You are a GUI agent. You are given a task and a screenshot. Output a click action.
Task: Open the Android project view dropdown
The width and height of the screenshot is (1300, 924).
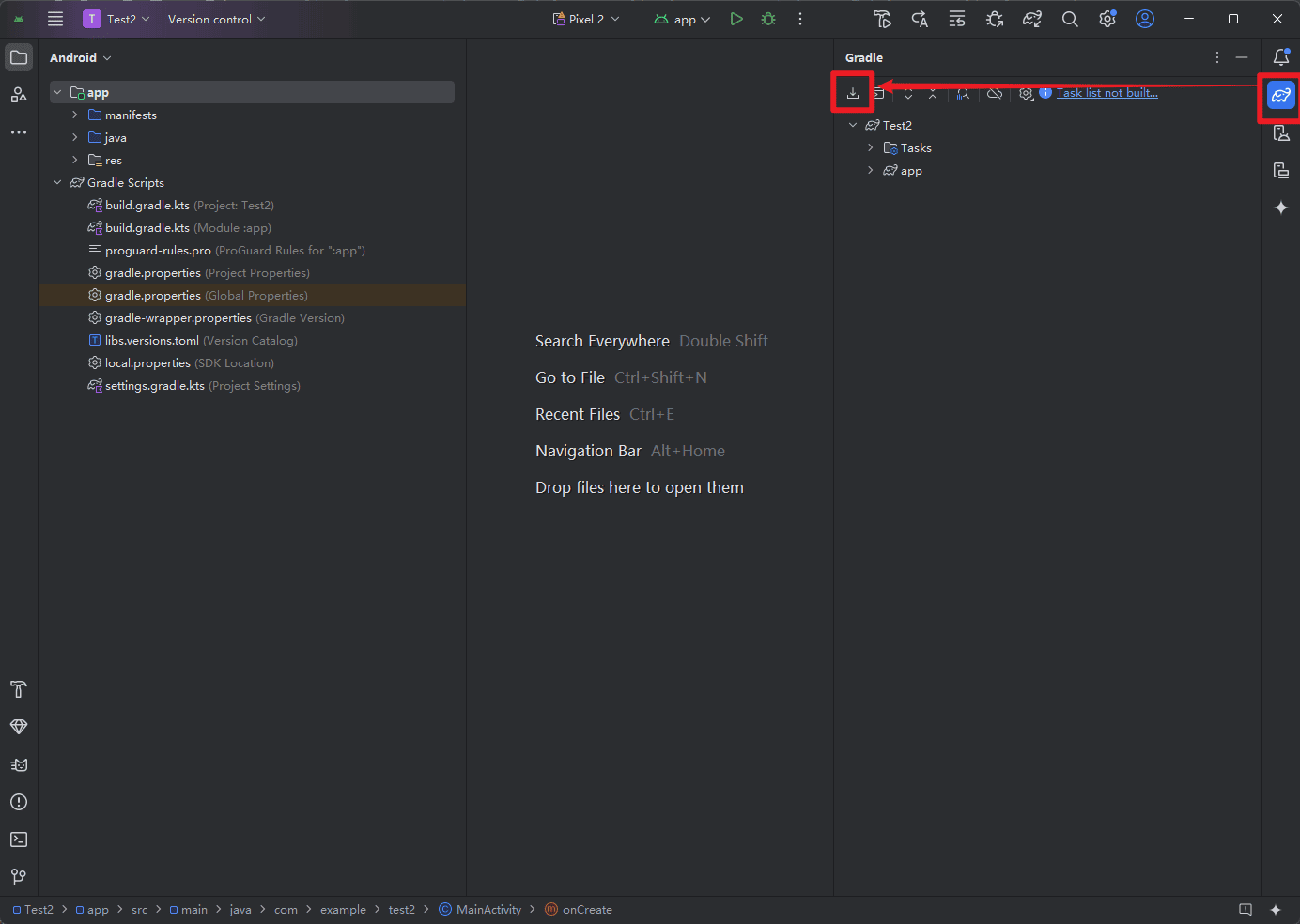tap(80, 57)
